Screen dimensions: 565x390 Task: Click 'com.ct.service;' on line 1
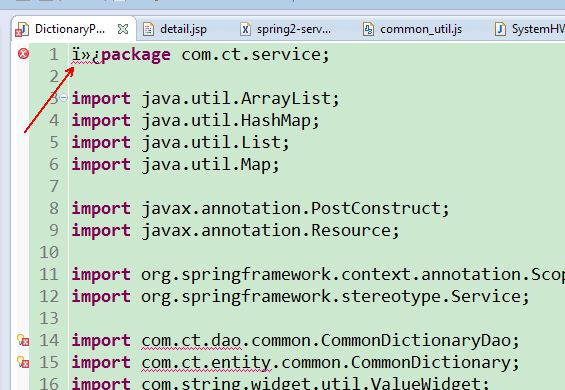pyautogui.click(x=255, y=55)
